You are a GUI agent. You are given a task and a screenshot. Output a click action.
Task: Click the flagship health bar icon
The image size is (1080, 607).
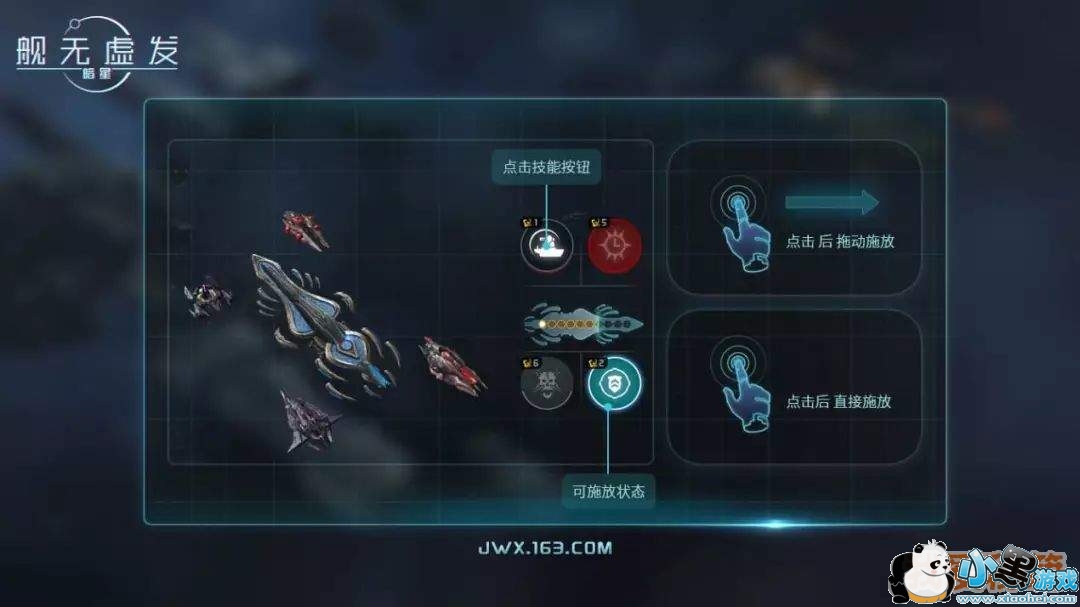[583, 323]
